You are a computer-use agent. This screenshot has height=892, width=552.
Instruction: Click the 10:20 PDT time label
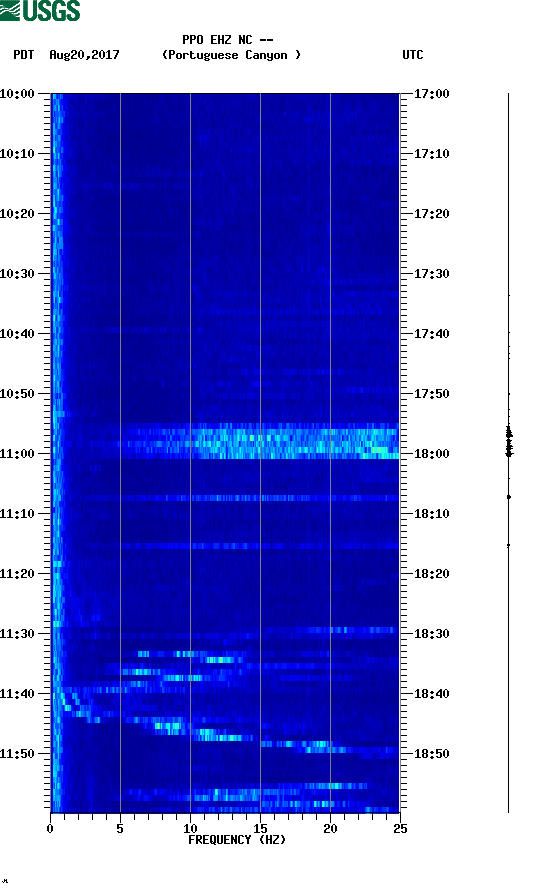pos(17,214)
